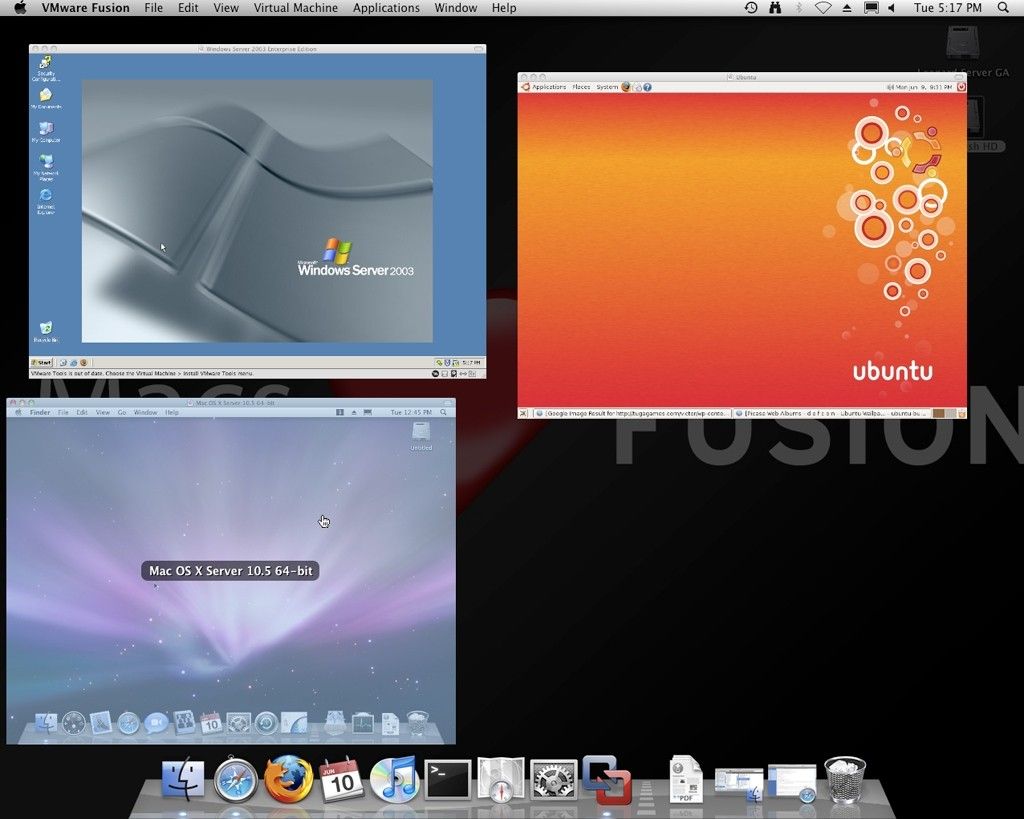Open Terminal from the Mac dock

[445, 778]
